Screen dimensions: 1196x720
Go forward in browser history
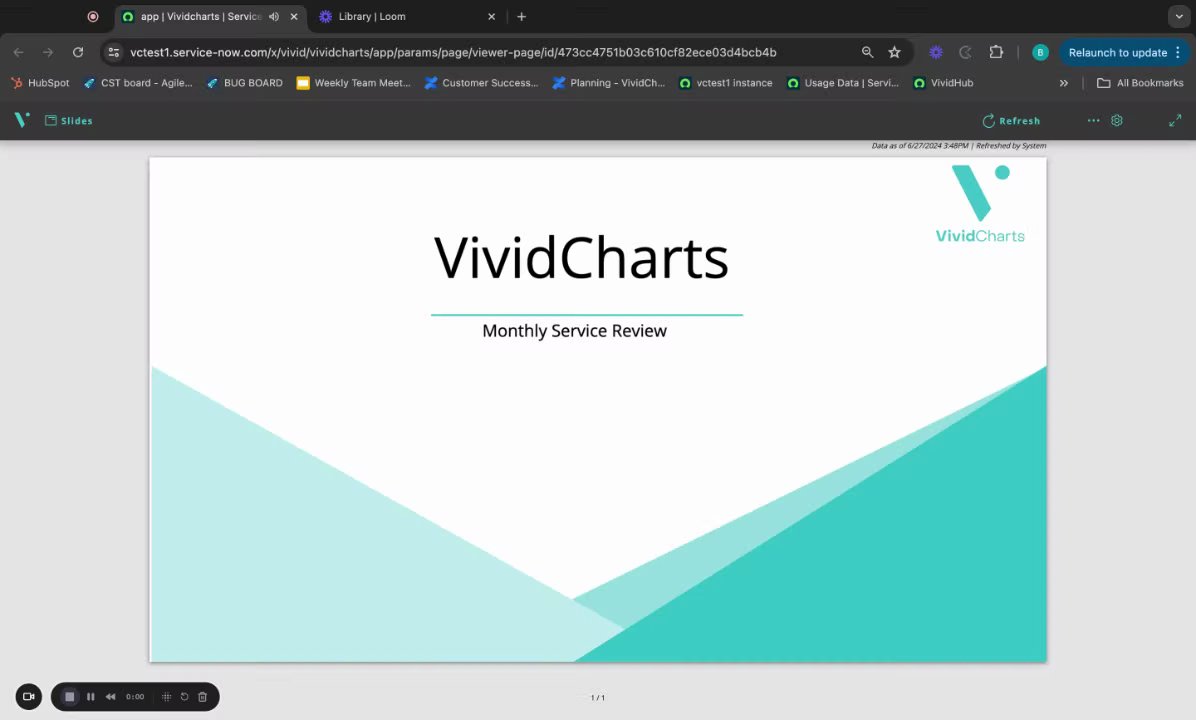[48, 52]
